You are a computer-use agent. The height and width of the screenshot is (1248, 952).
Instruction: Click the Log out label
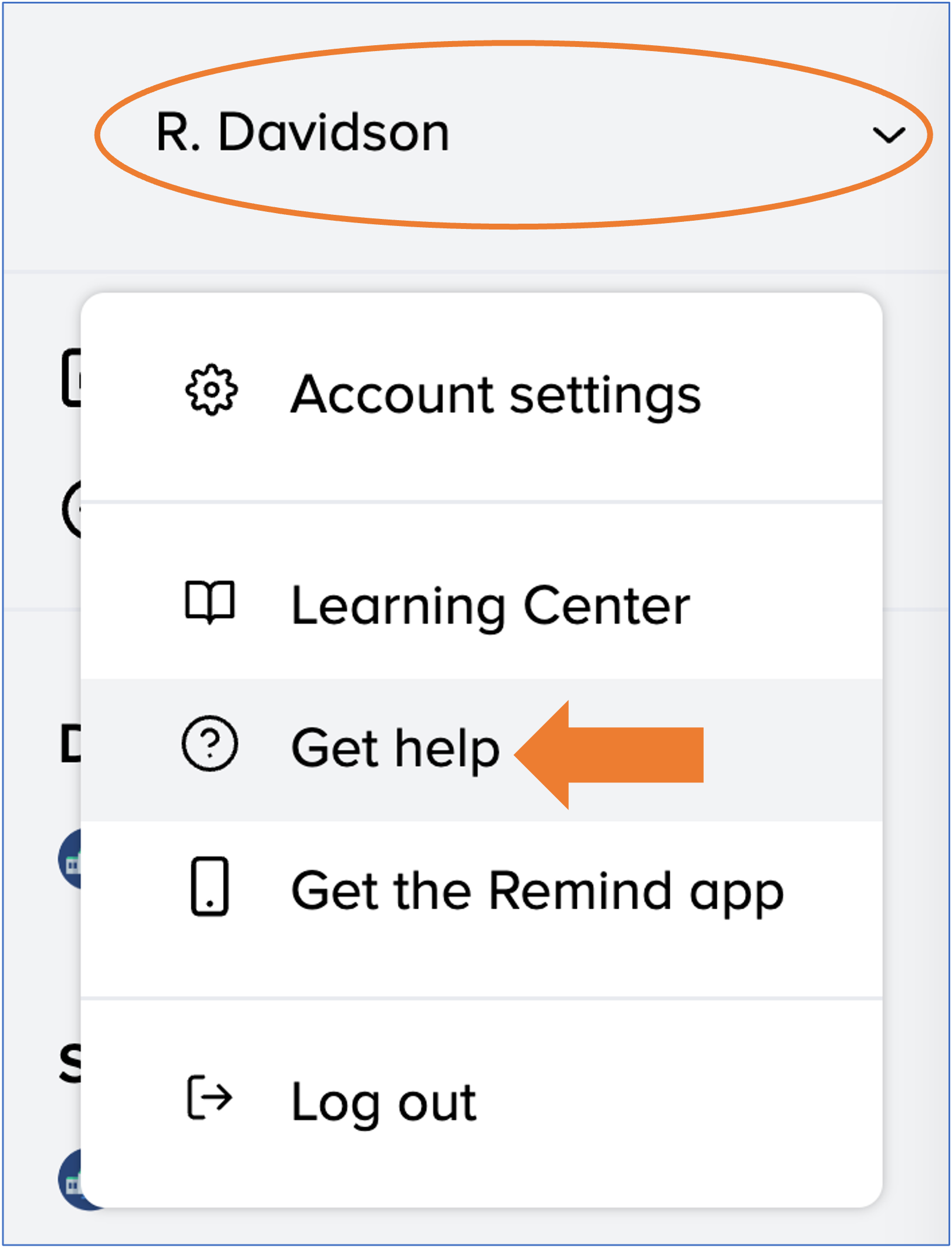pos(384,1102)
